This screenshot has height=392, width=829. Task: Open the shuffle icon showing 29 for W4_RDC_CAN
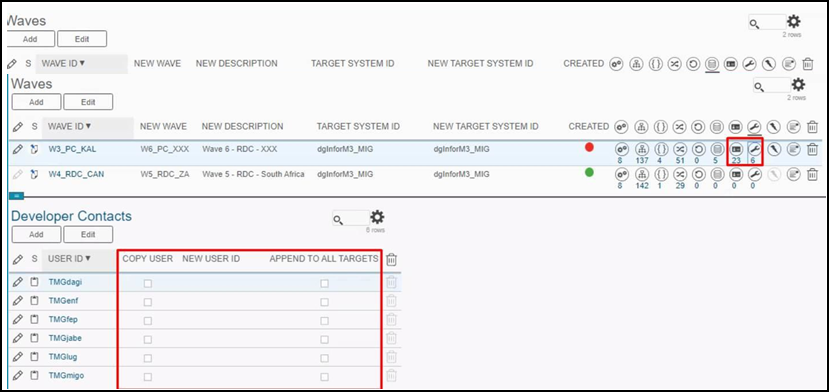(x=679, y=174)
